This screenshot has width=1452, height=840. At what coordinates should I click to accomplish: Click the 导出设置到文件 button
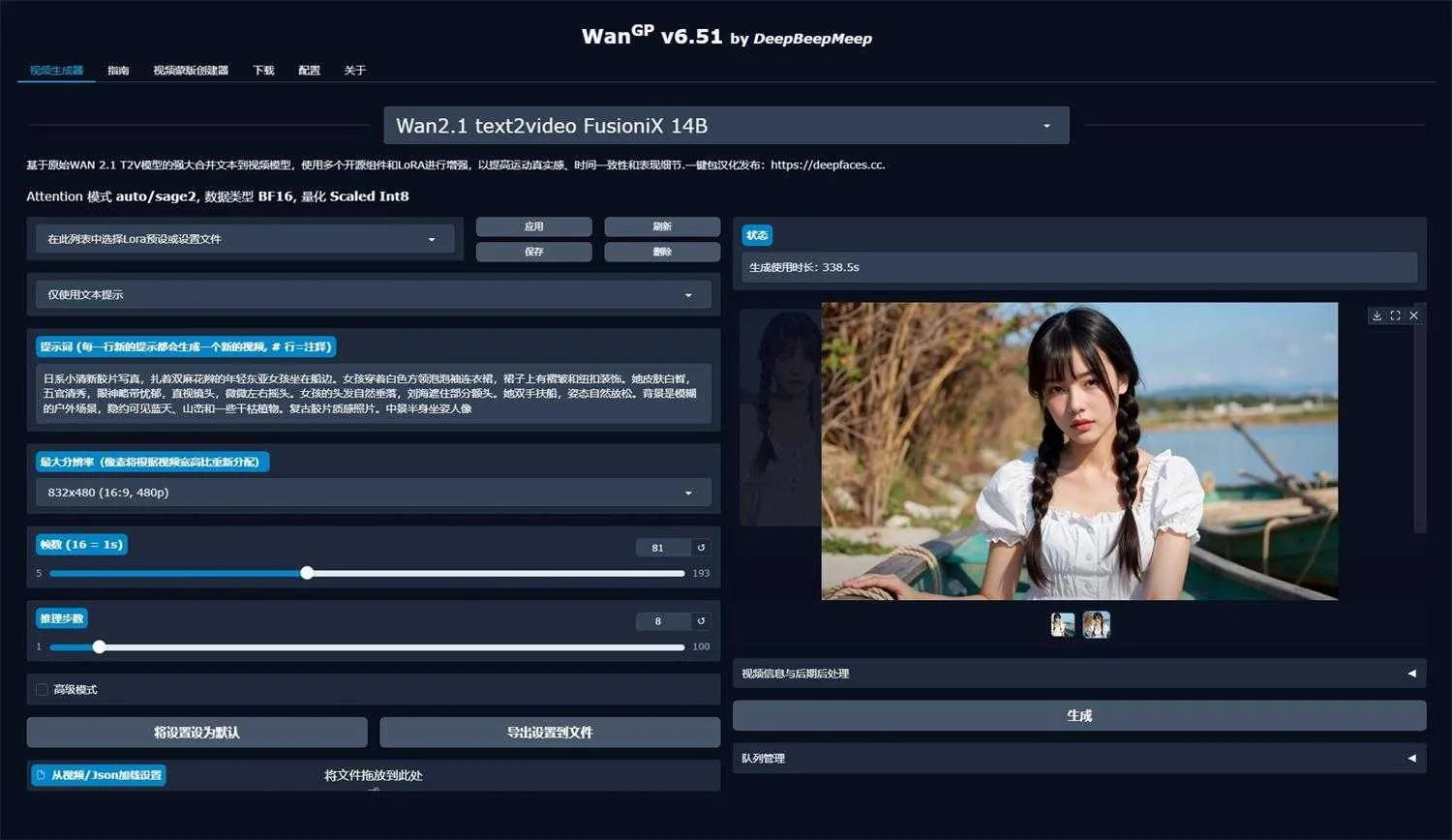pyautogui.click(x=550, y=733)
